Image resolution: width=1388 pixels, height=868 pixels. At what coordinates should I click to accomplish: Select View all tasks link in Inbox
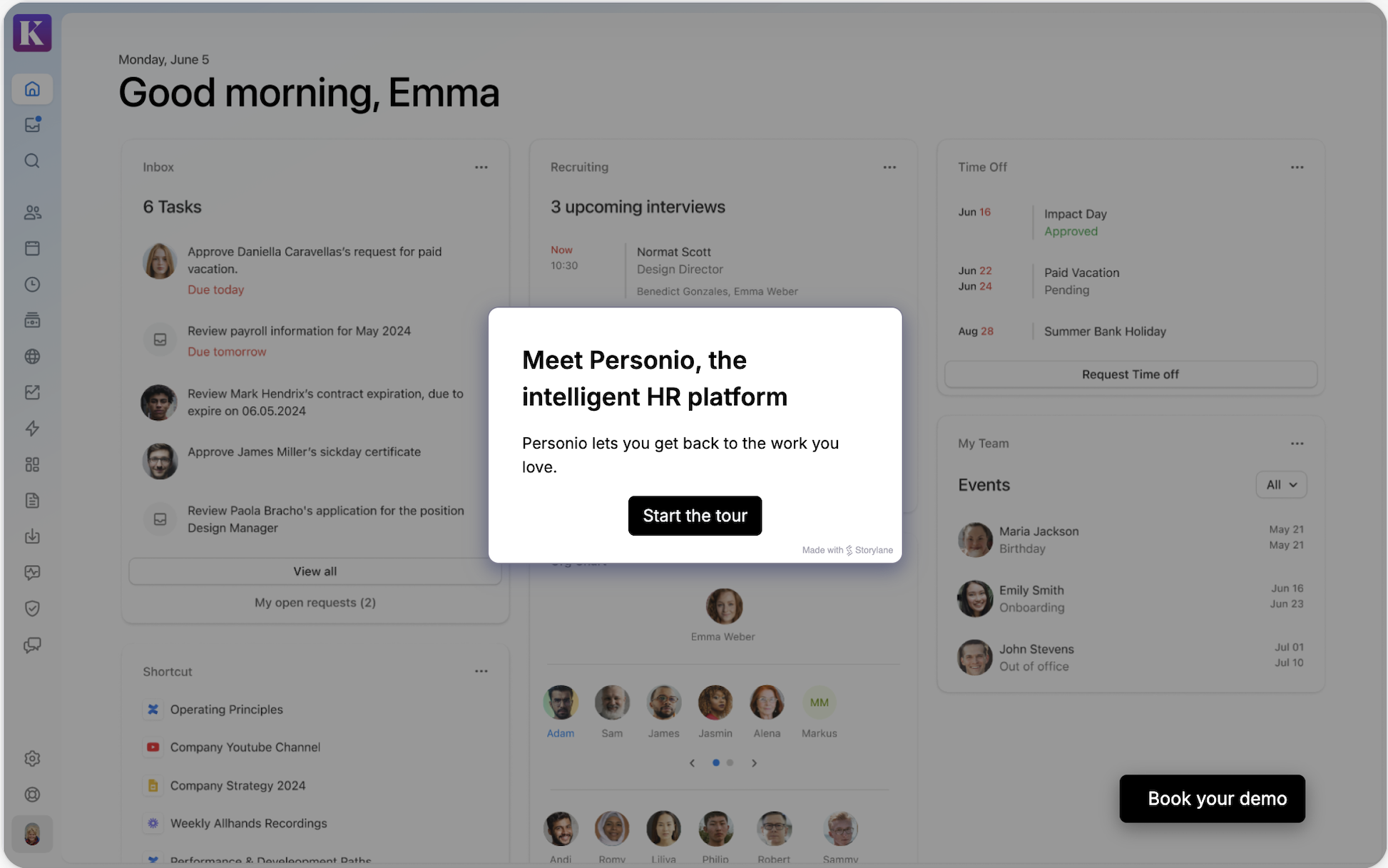coord(314,570)
